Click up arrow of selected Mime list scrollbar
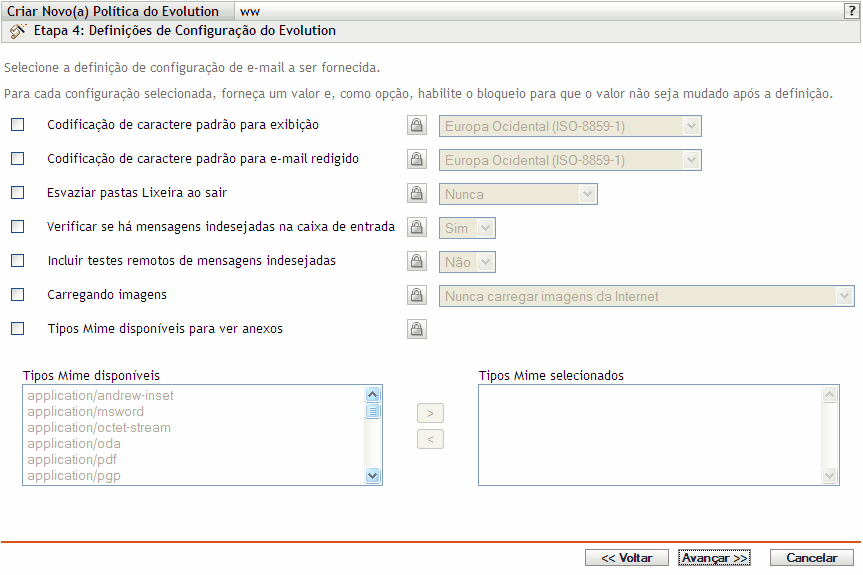The image size is (863, 575). 829,394
